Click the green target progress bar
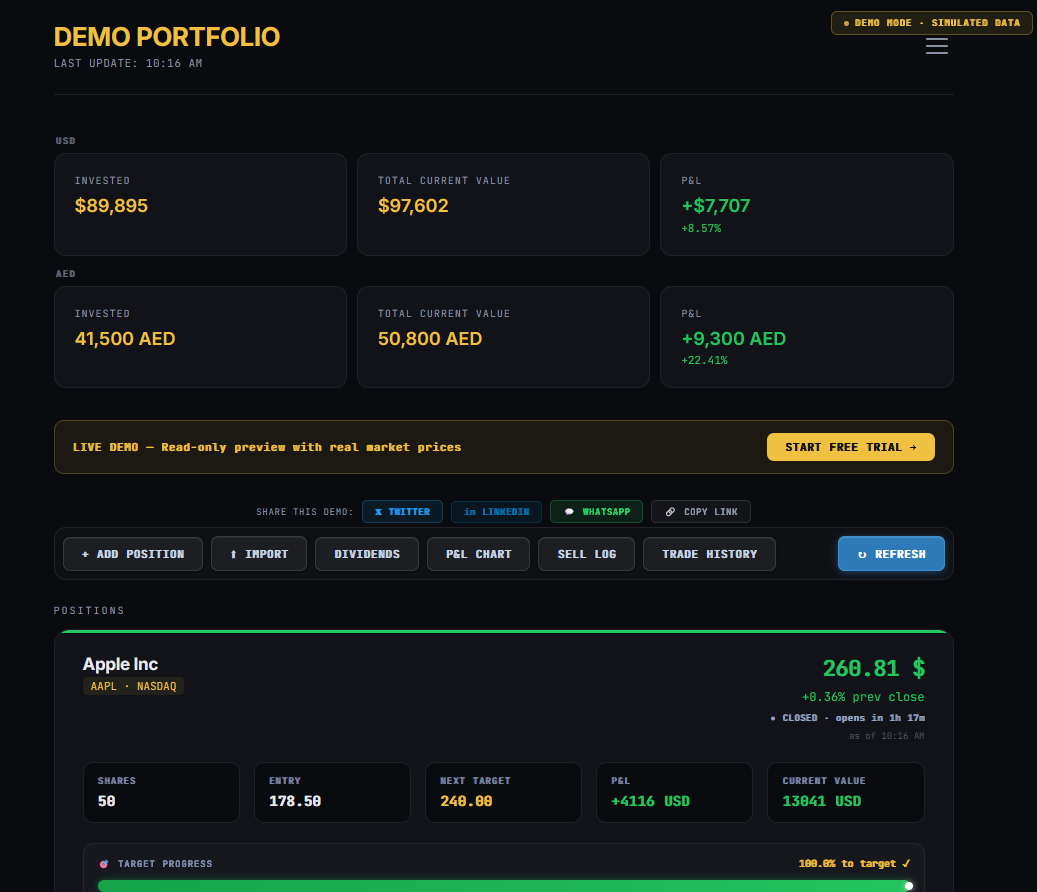This screenshot has width=1037, height=892. point(503,885)
